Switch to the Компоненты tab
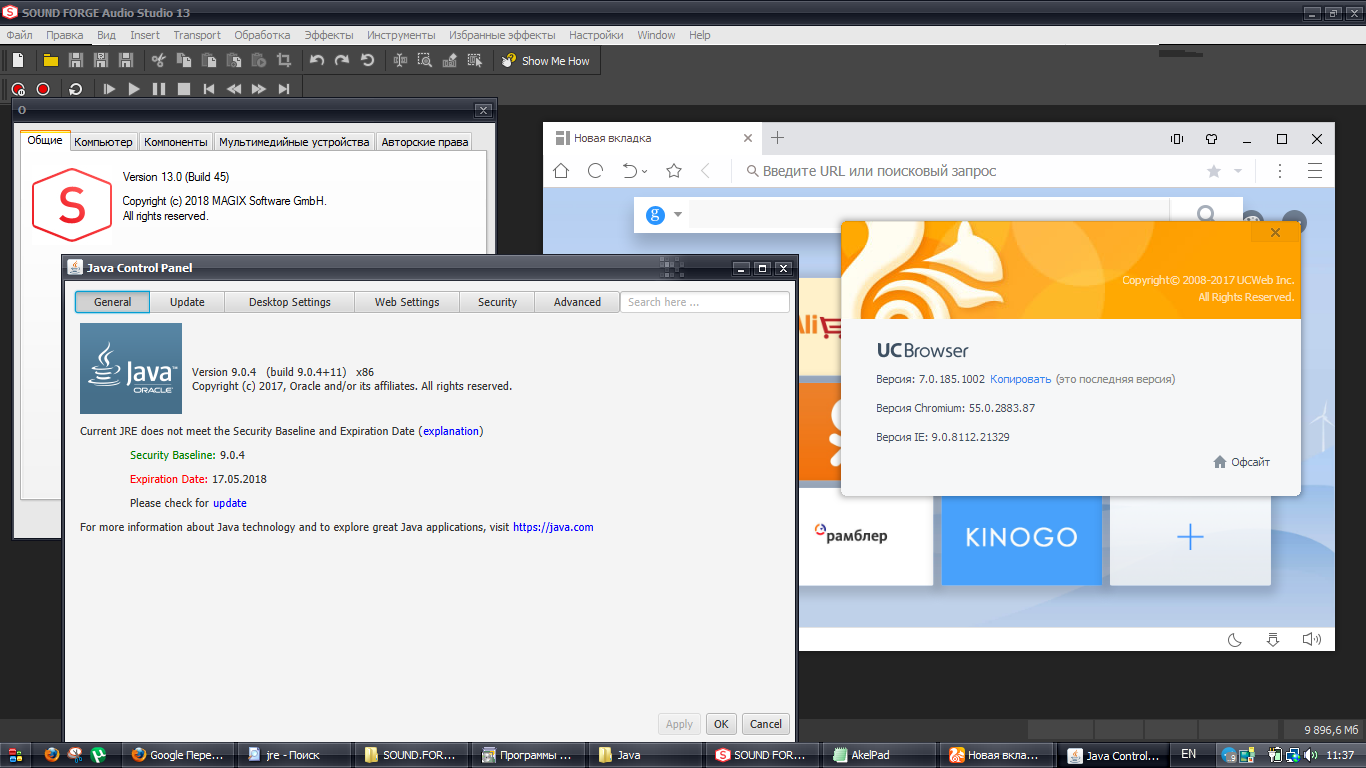 [x=176, y=142]
